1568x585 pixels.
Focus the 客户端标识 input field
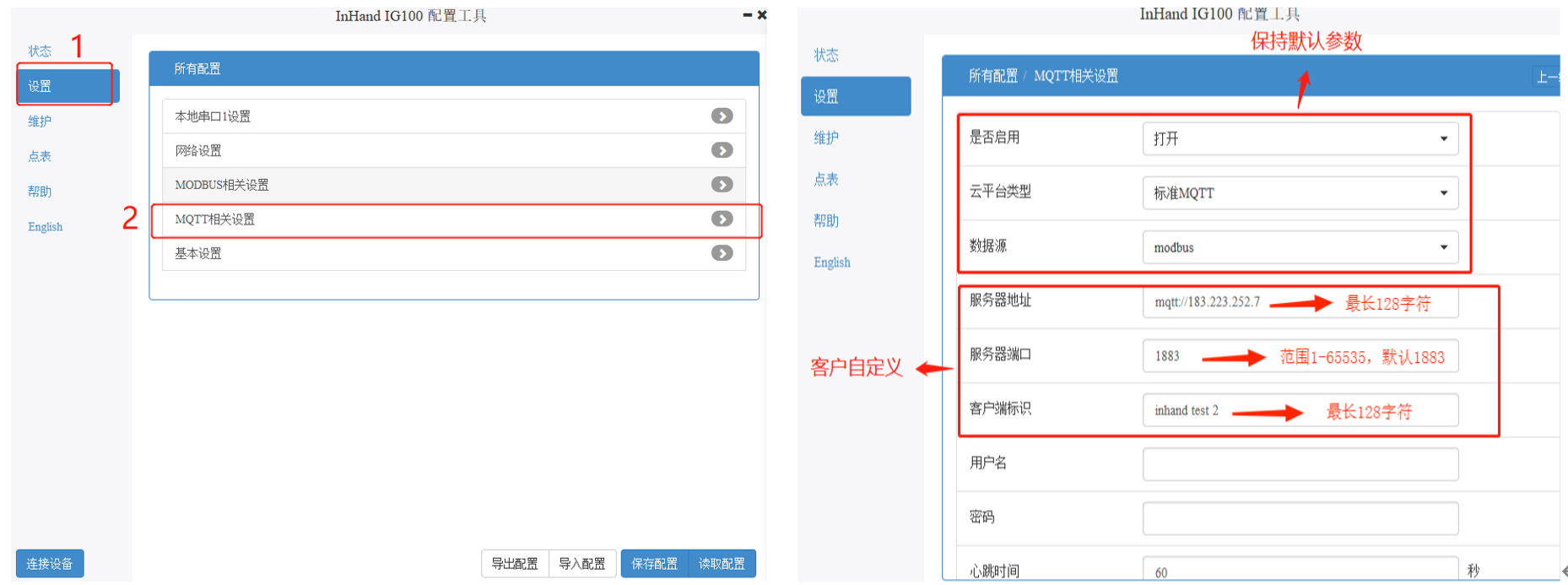(x=1300, y=410)
